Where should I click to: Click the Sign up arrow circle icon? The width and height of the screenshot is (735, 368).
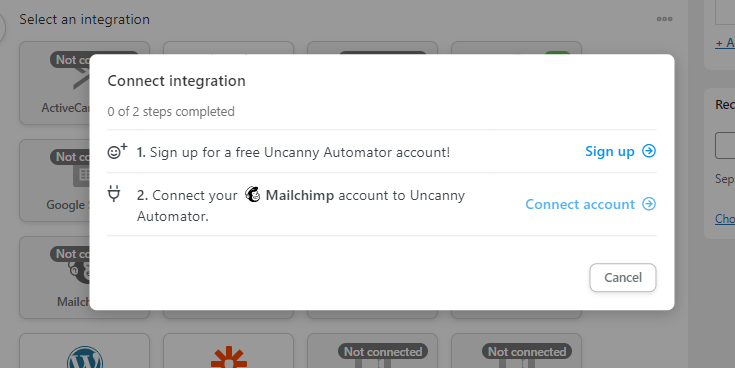[x=649, y=151]
